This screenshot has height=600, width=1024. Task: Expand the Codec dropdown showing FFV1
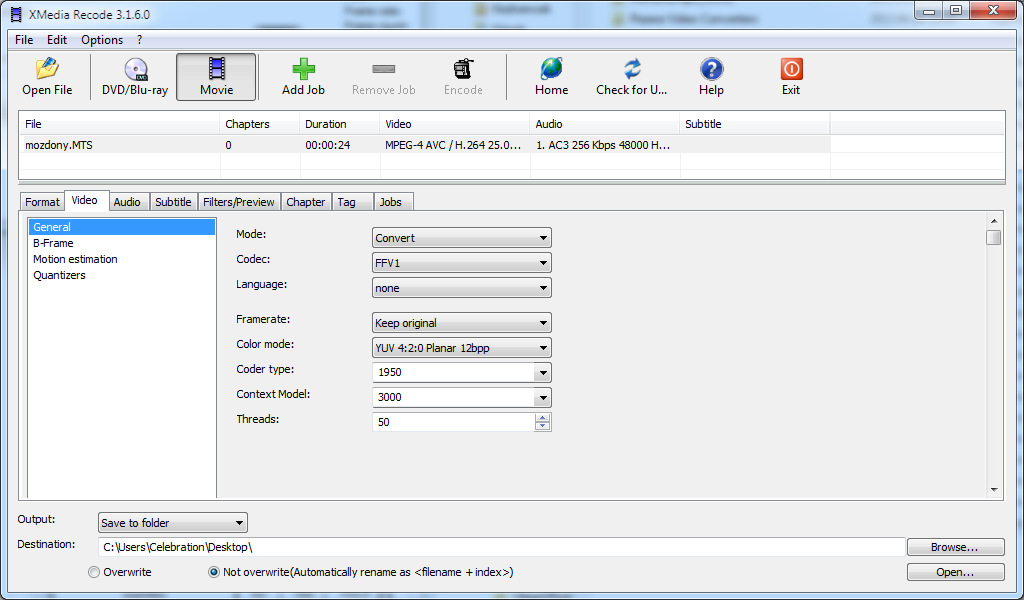point(462,262)
